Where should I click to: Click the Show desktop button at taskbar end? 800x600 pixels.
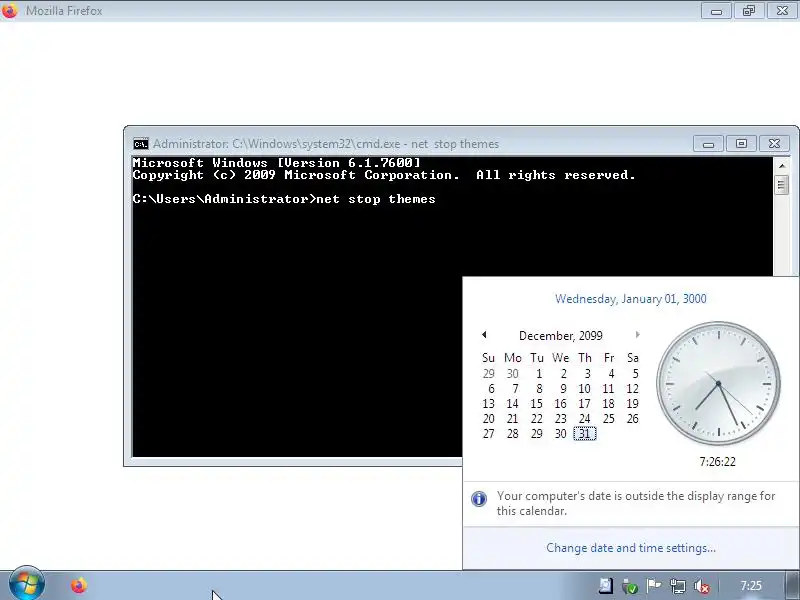792,586
